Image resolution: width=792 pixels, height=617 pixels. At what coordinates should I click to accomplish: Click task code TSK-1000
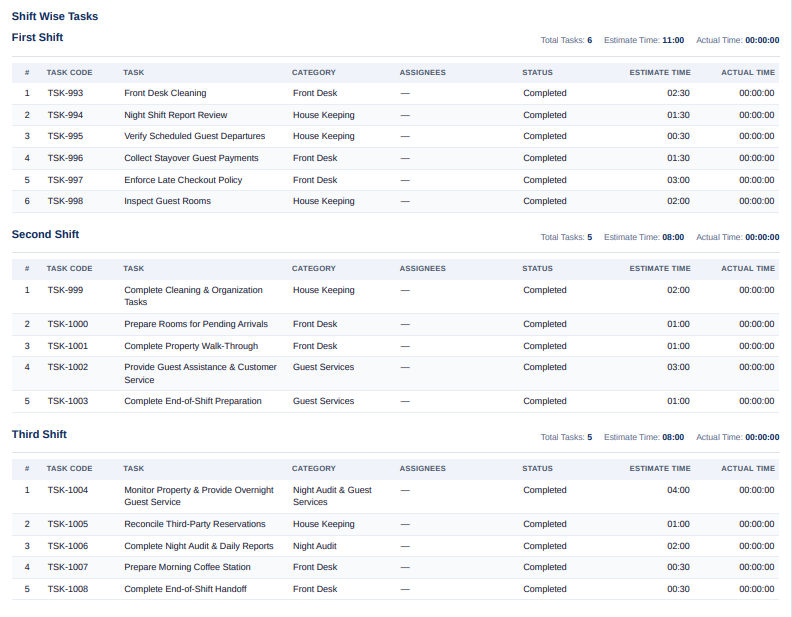point(68,324)
